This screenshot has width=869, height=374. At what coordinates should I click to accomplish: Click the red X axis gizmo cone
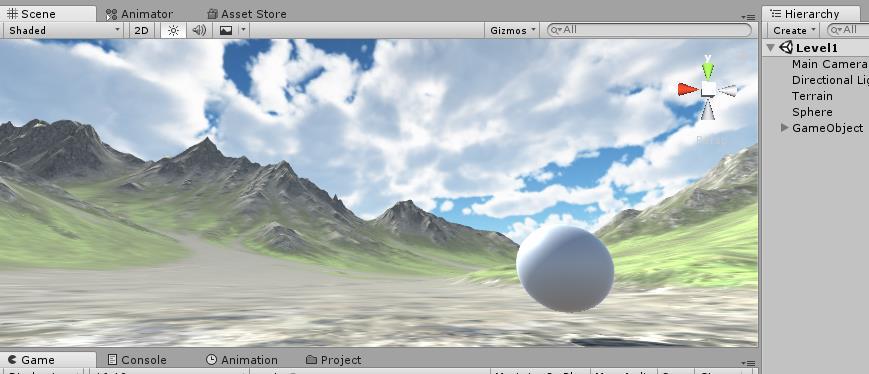coord(688,89)
